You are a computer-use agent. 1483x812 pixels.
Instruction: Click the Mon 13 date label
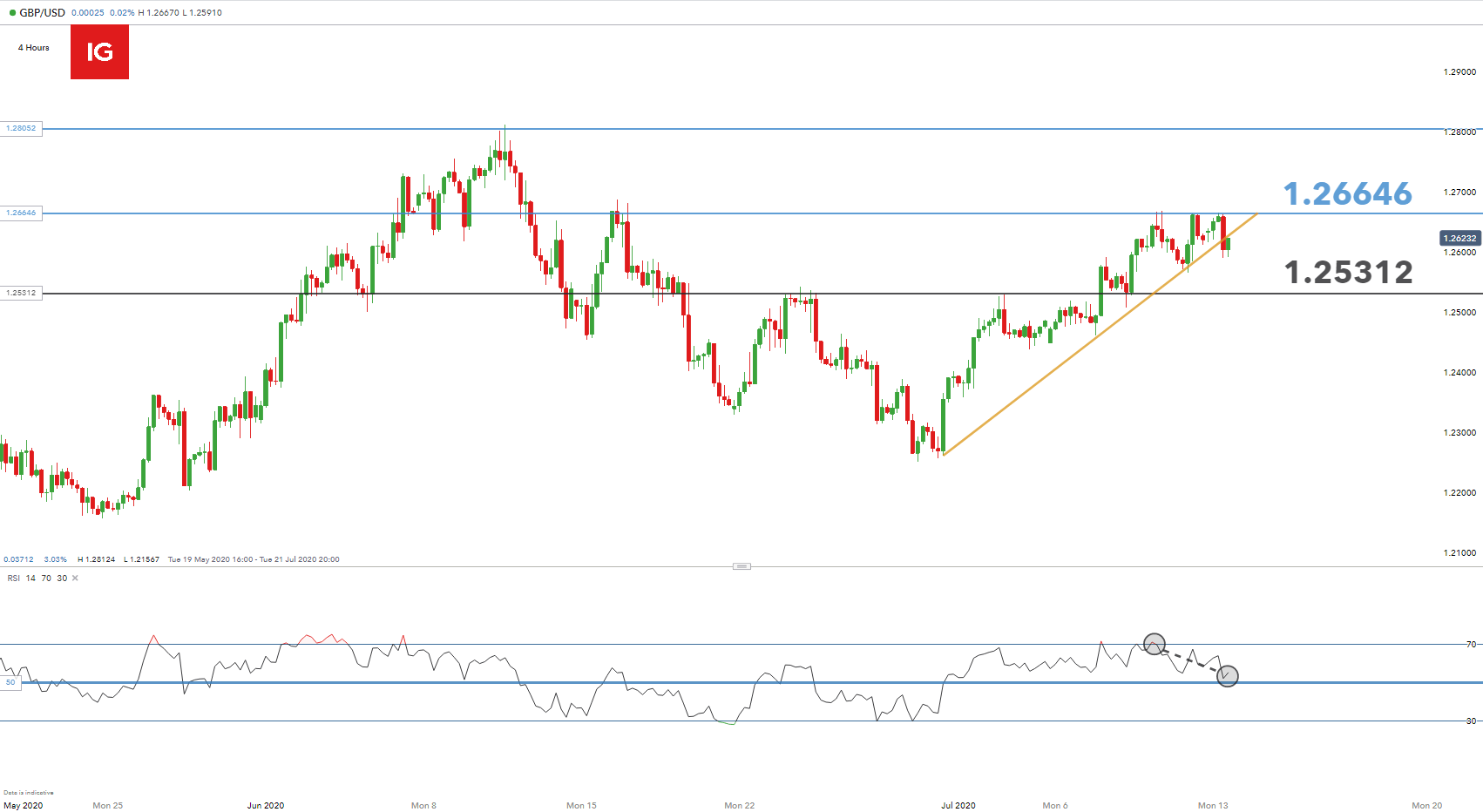point(1212,805)
